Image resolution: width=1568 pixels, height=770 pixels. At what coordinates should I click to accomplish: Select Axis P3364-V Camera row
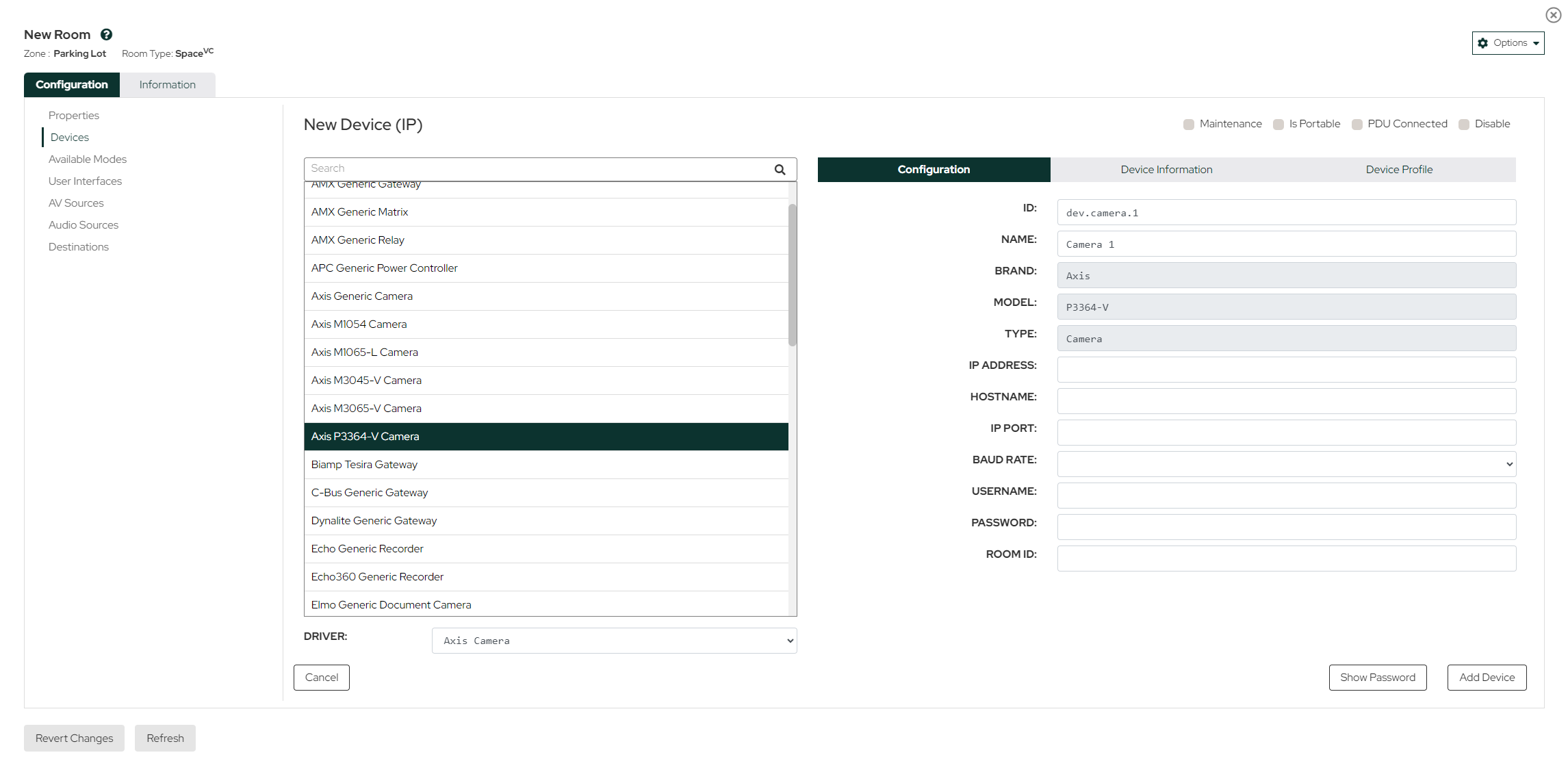(546, 437)
